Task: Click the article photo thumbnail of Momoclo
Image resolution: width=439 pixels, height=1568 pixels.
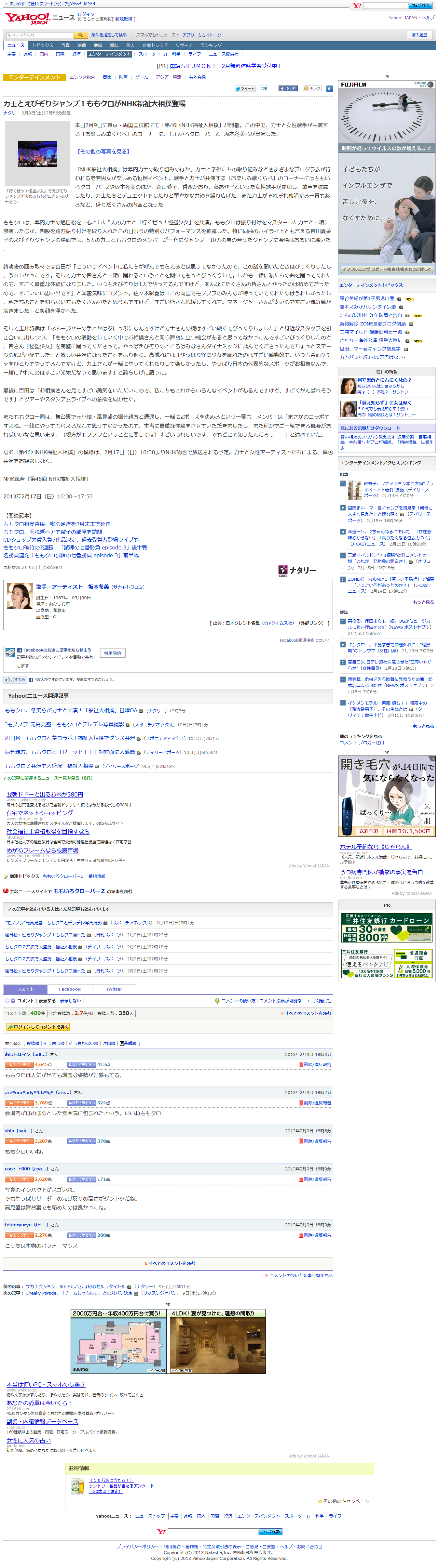Action: click(37, 153)
